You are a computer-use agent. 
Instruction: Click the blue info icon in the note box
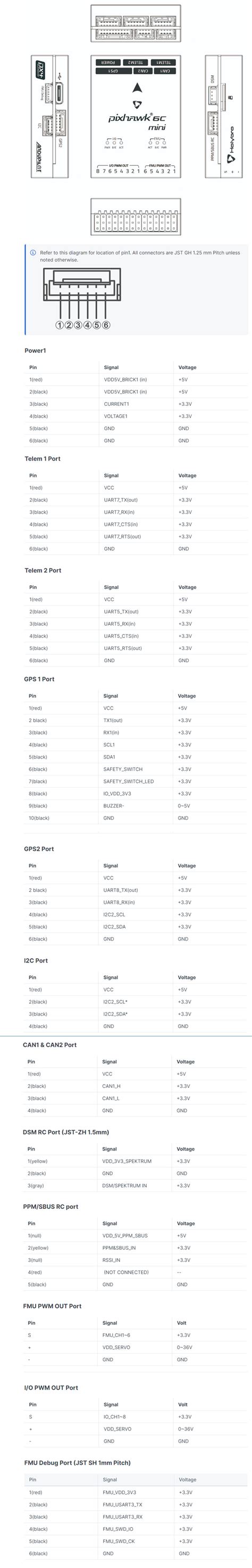33,253
